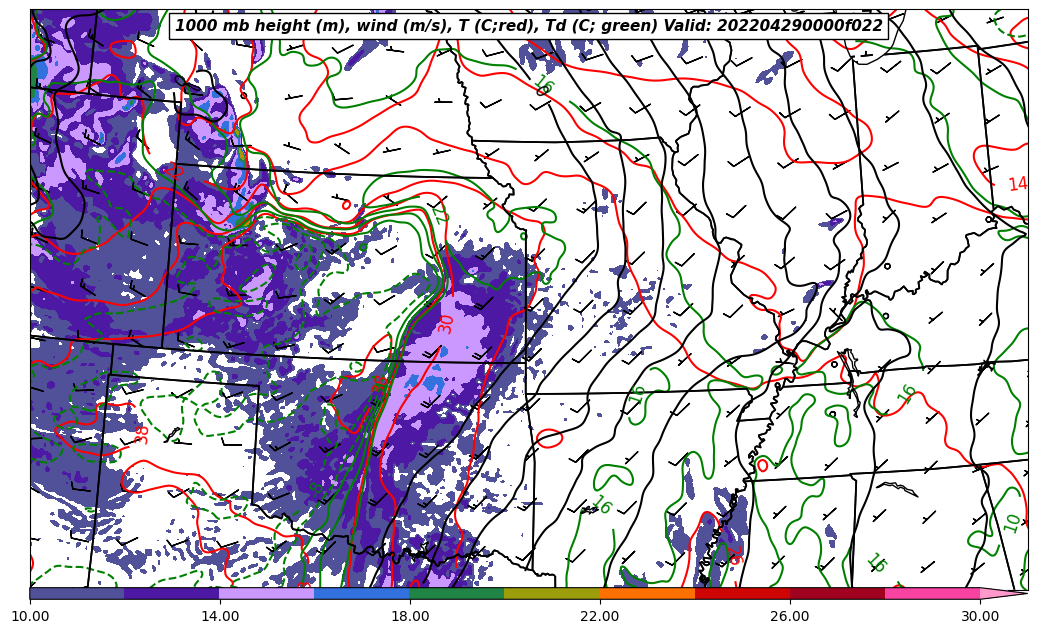Click the red 14 temperature contour label
Screen dimensions: 1037x633
point(1017,184)
